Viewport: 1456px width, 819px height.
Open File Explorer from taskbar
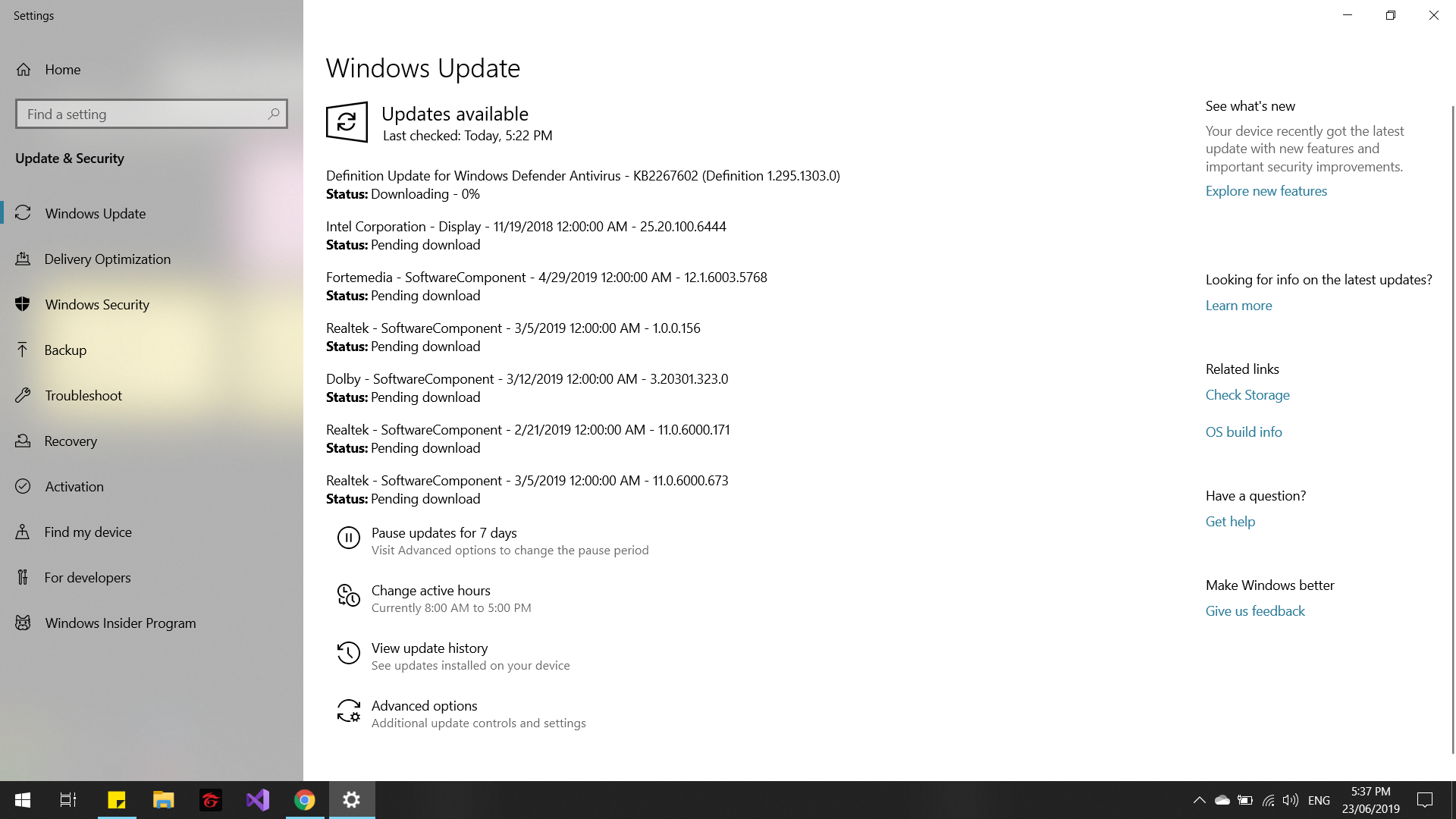tap(164, 800)
